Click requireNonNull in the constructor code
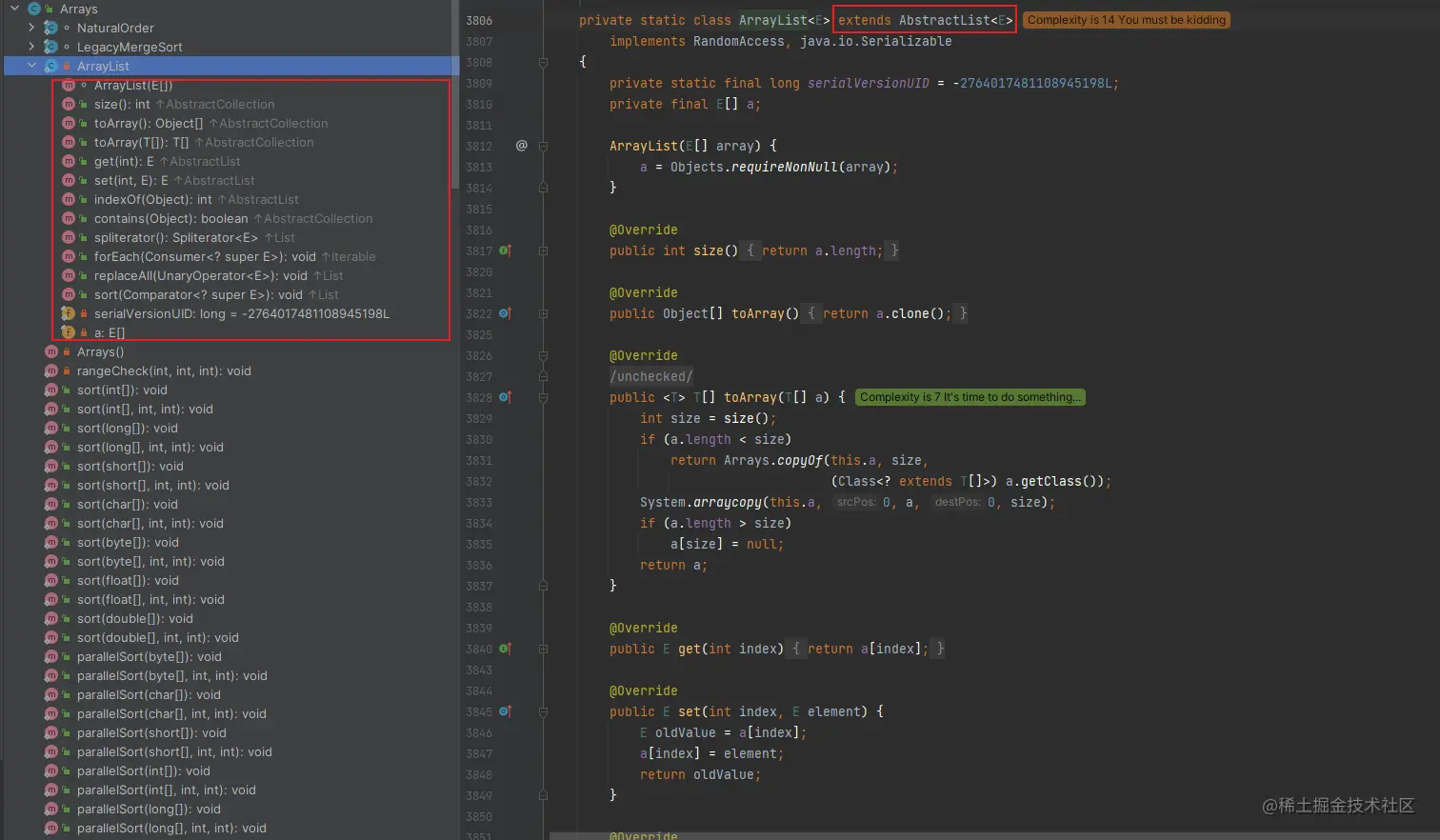The width and height of the screenshot is (1440, 840). click(x=785, y=167)
